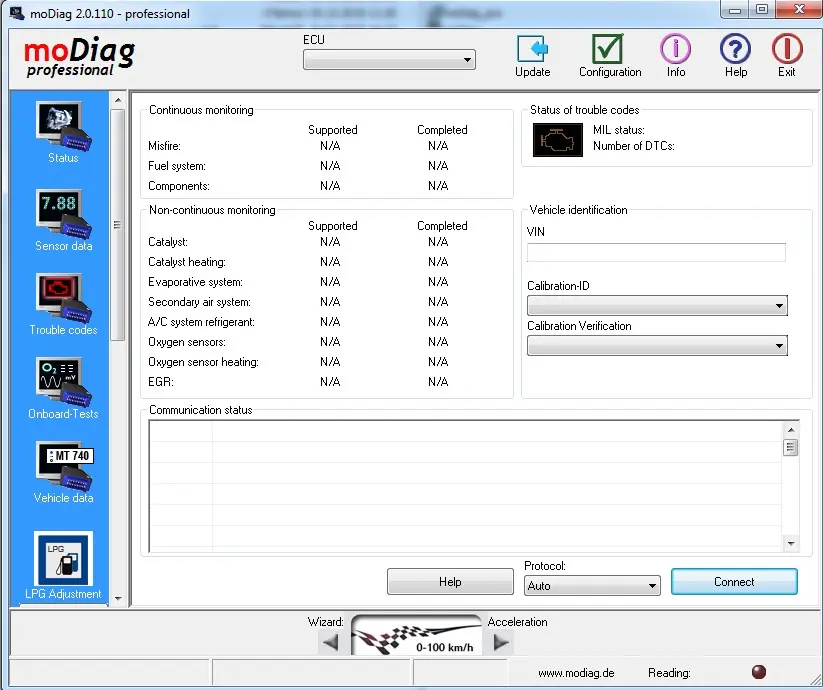Click the Reading status indicator light
The height and width of the screenshot is (690, 823).
tap(758, 672)
